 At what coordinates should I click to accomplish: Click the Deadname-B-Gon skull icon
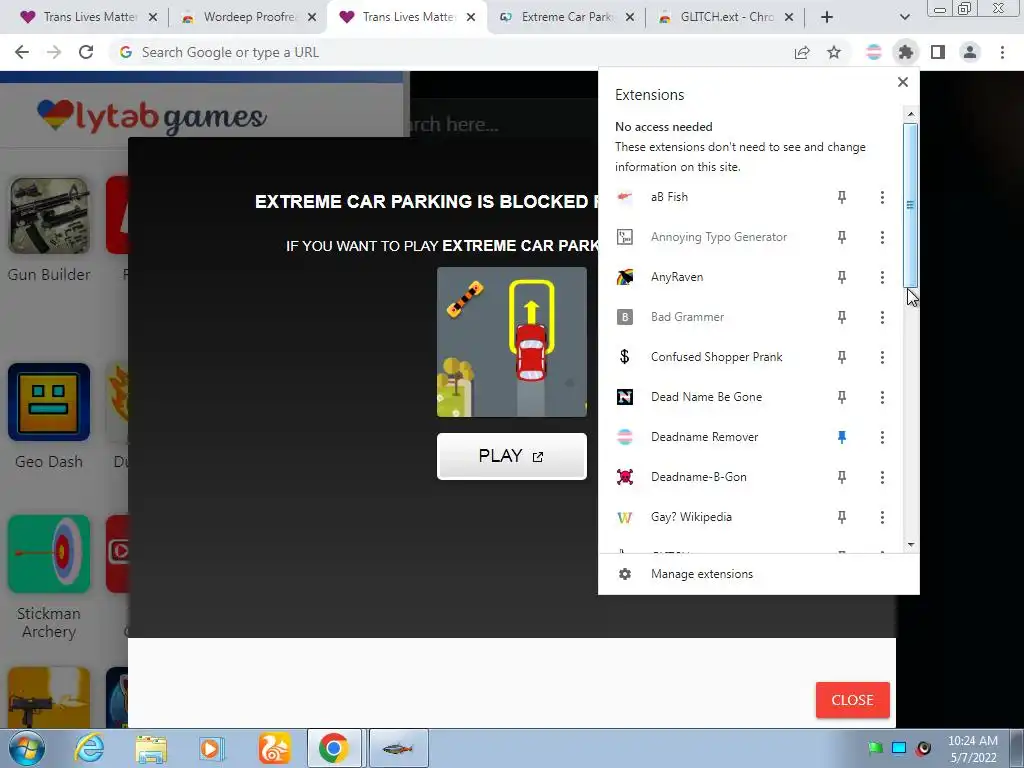tap(625, 477)
